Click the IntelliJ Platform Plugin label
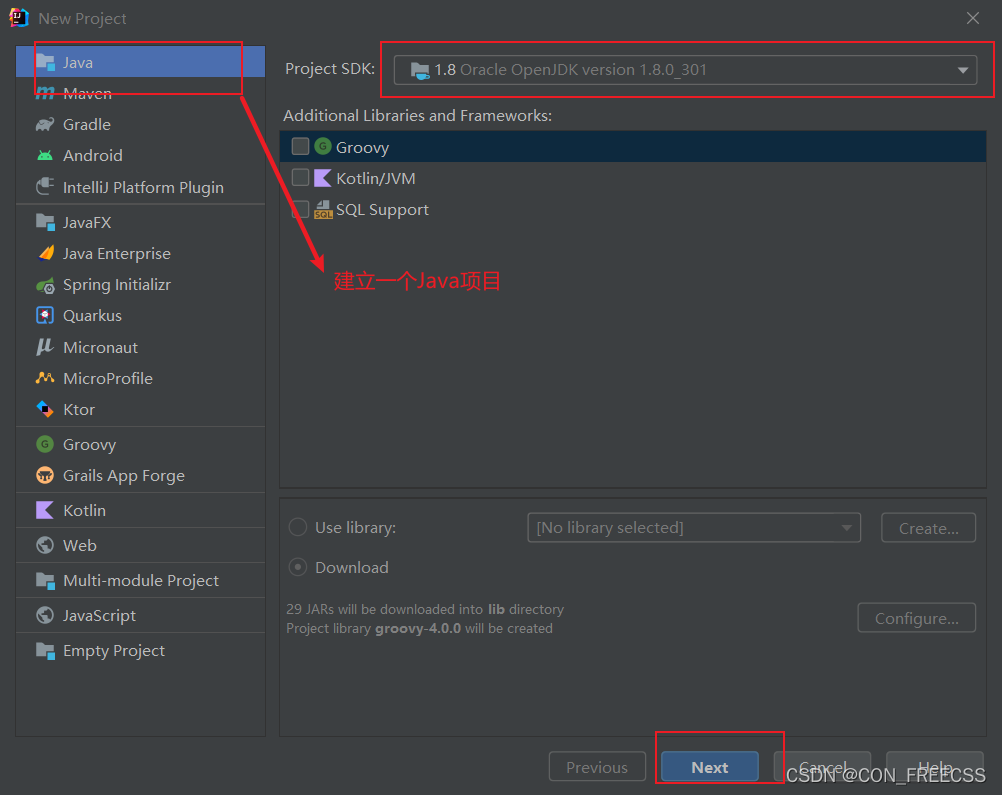Image resolution: width=1002 pixels, height=795 pixels. pyautogui.click(x=143, y=187)
